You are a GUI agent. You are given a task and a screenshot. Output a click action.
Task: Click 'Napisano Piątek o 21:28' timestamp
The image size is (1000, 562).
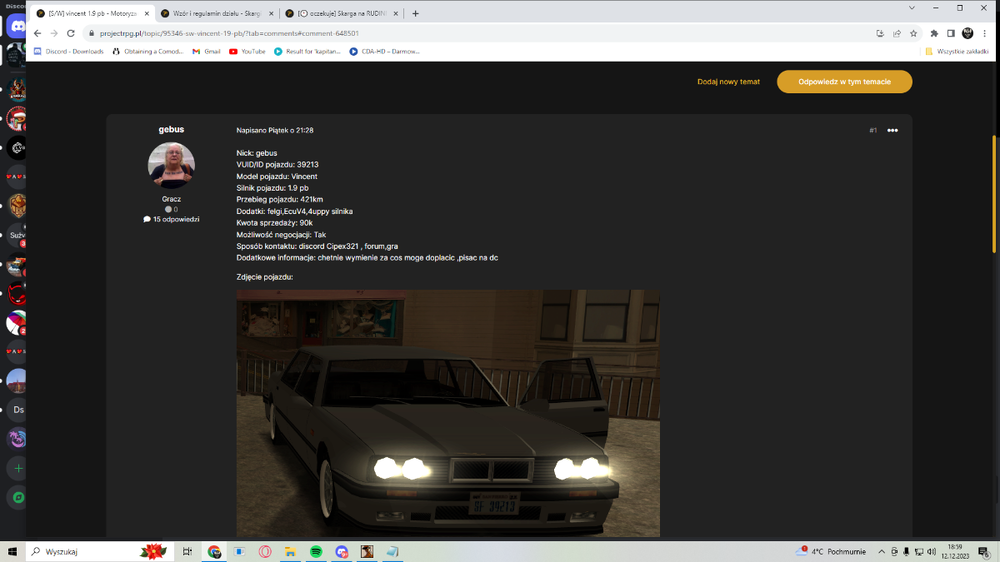tap(275, 130)
